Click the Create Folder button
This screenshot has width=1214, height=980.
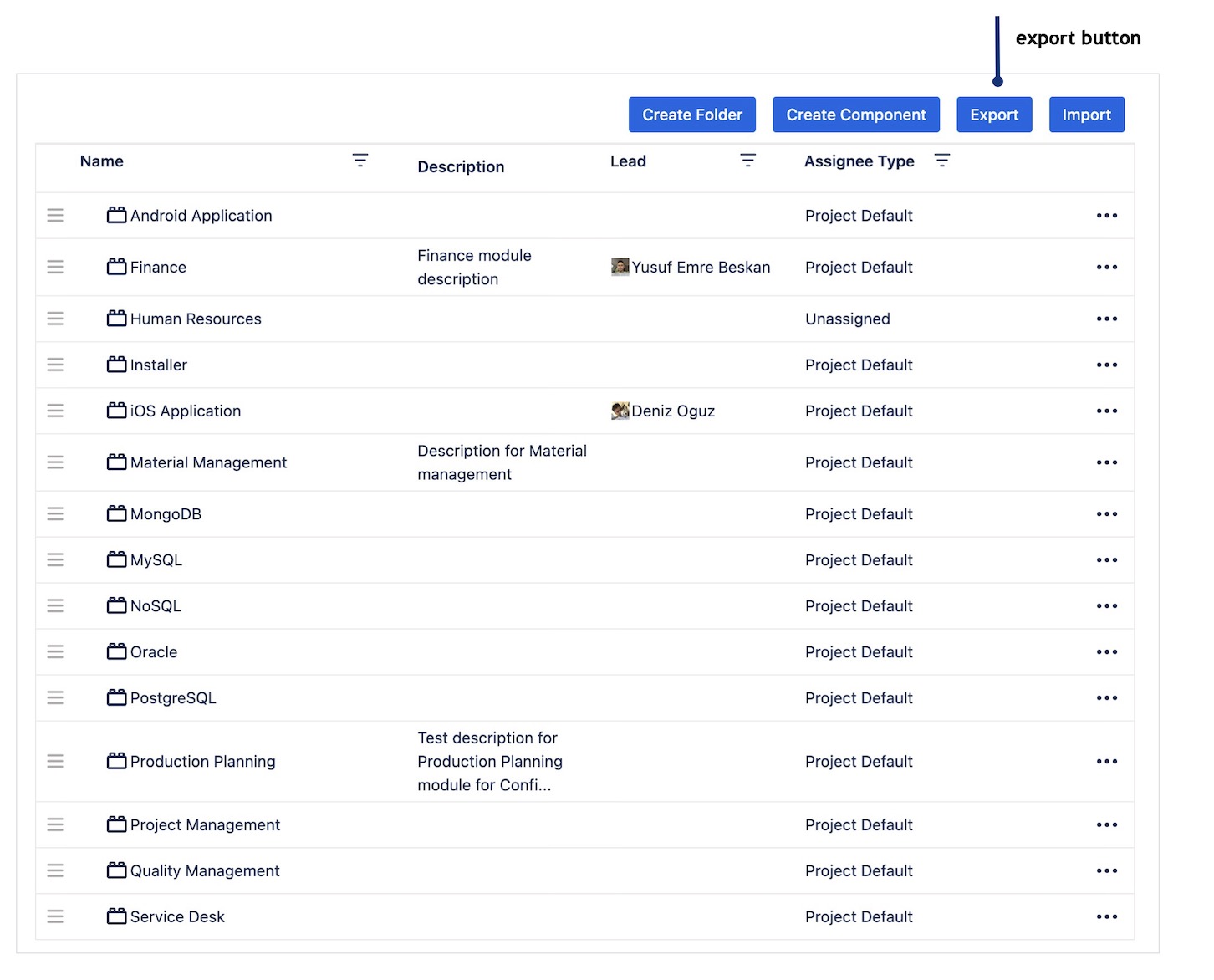691,115
